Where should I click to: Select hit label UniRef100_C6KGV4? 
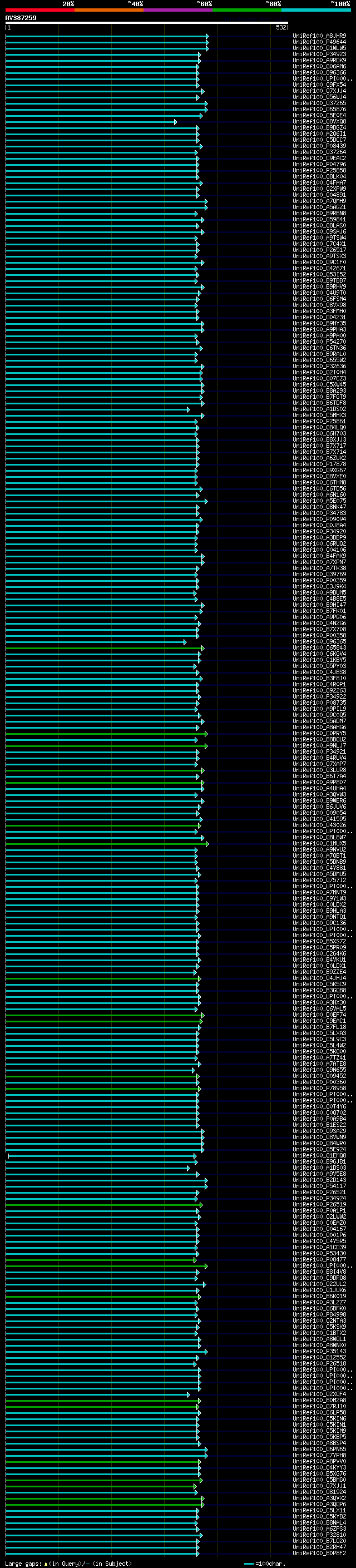click(x=319, y=654)
